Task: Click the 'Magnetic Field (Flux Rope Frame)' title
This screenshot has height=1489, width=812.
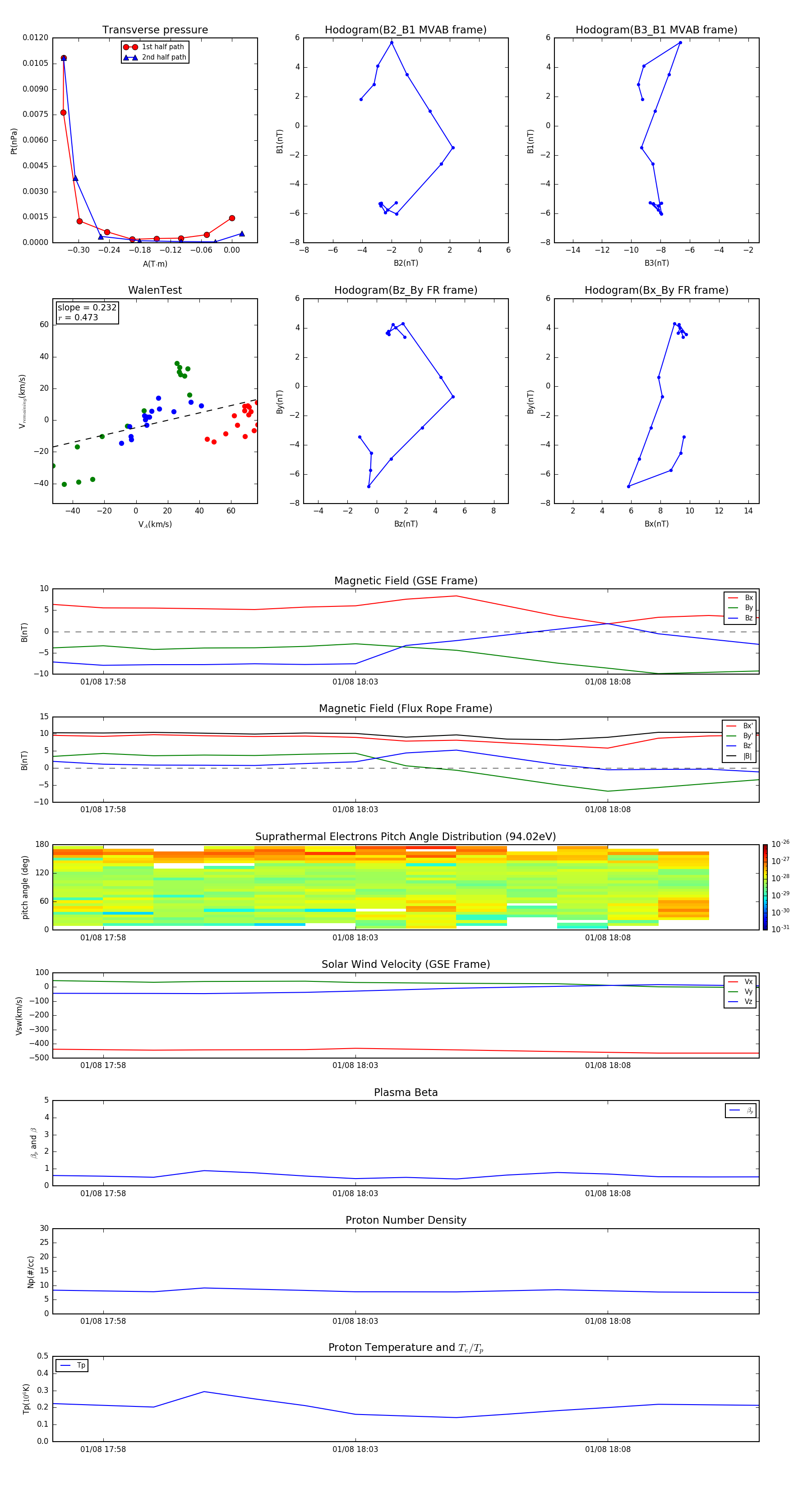Action: click(406, 709)
